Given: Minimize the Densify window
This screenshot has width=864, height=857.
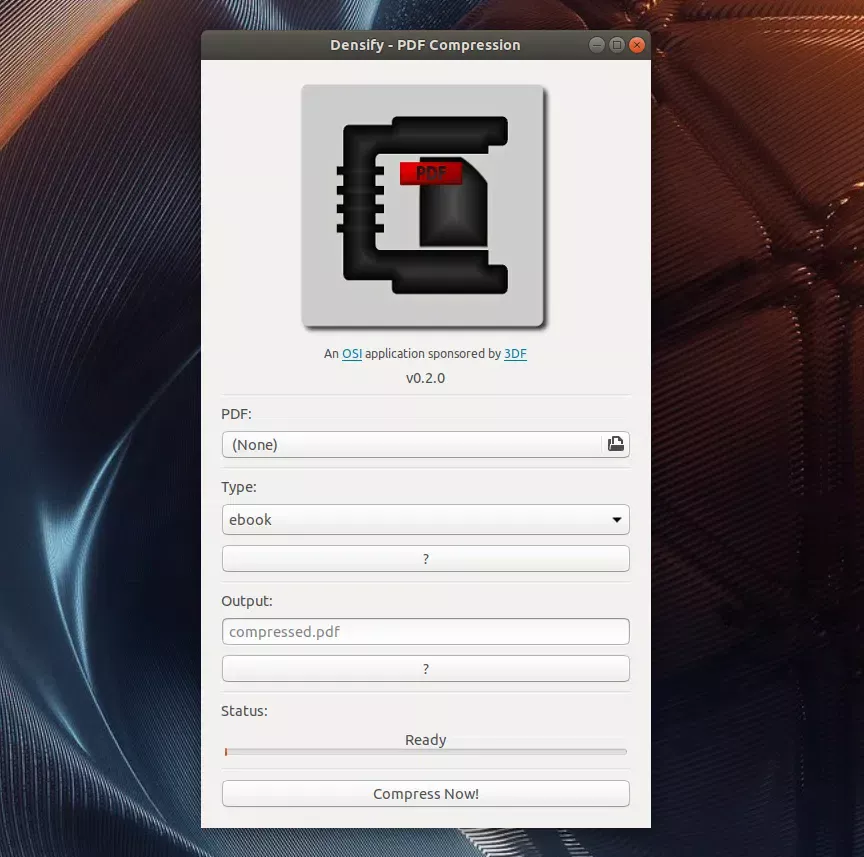Looking at the screenshot, I should pyautogui.click(x=596, y=45).
